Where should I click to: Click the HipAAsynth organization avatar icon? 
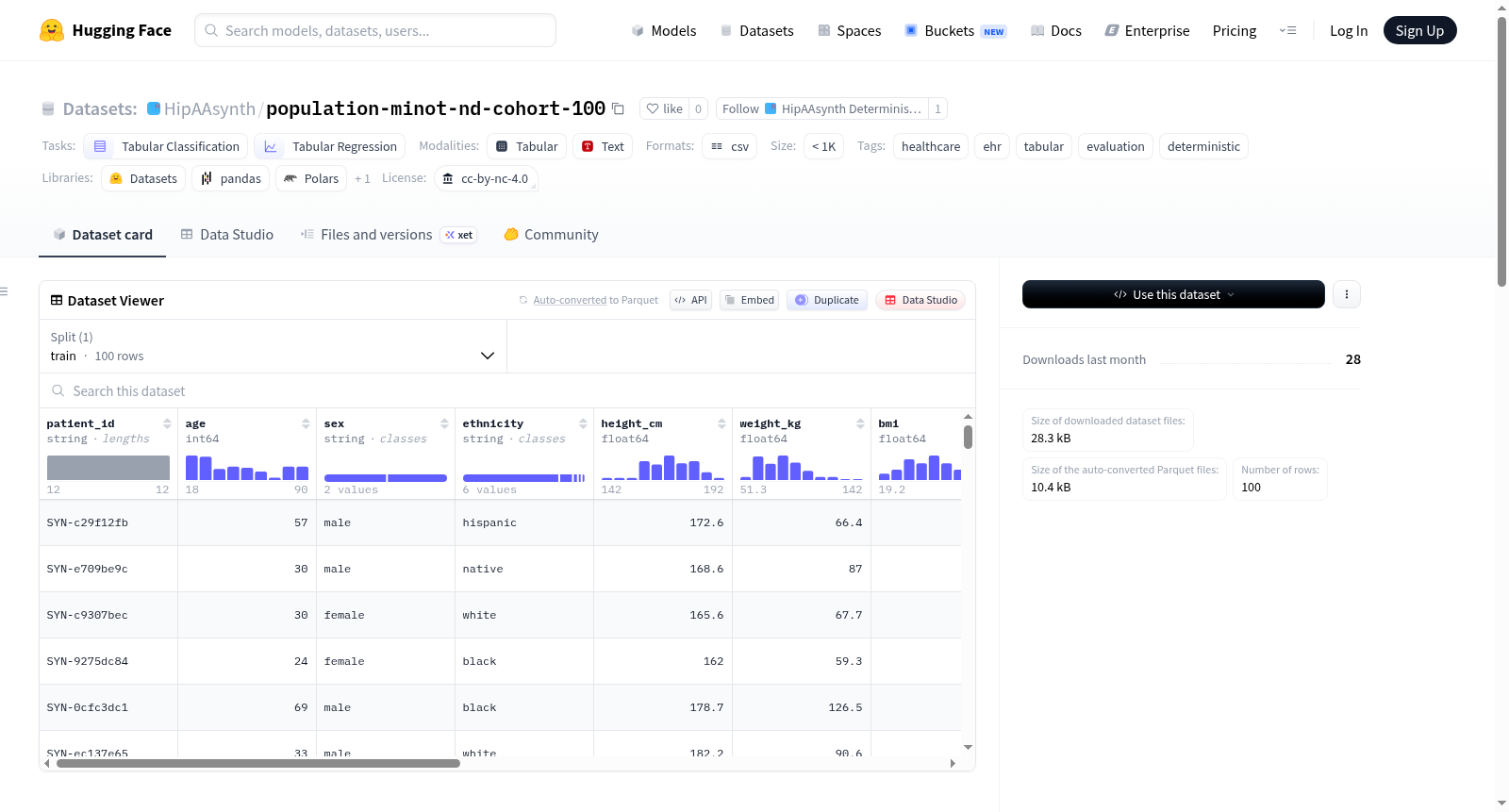click(x=154, y=108)
